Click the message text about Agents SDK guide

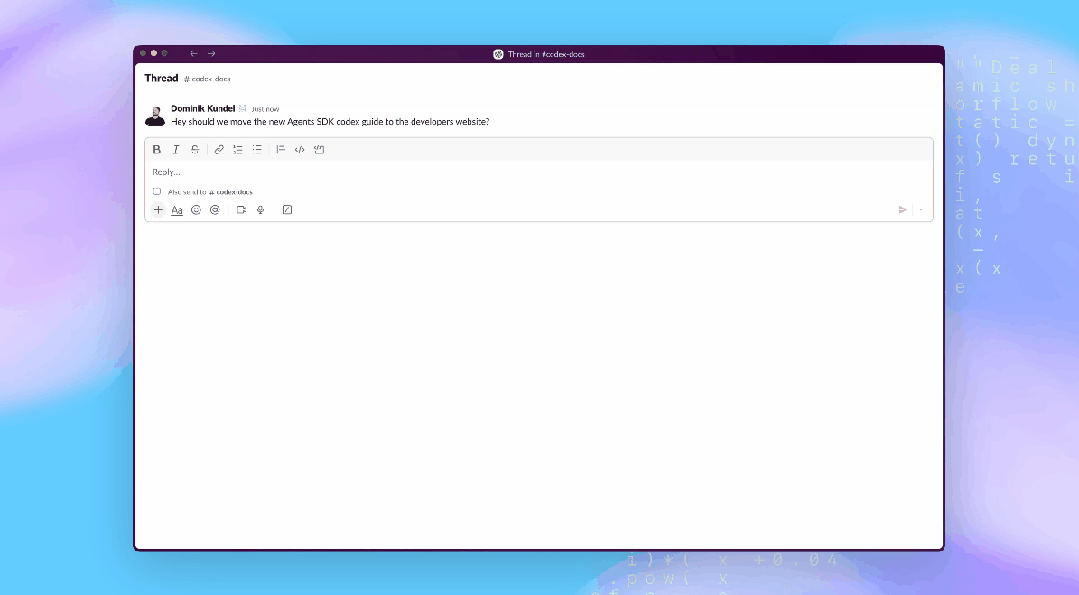click(x=330, y=122)
